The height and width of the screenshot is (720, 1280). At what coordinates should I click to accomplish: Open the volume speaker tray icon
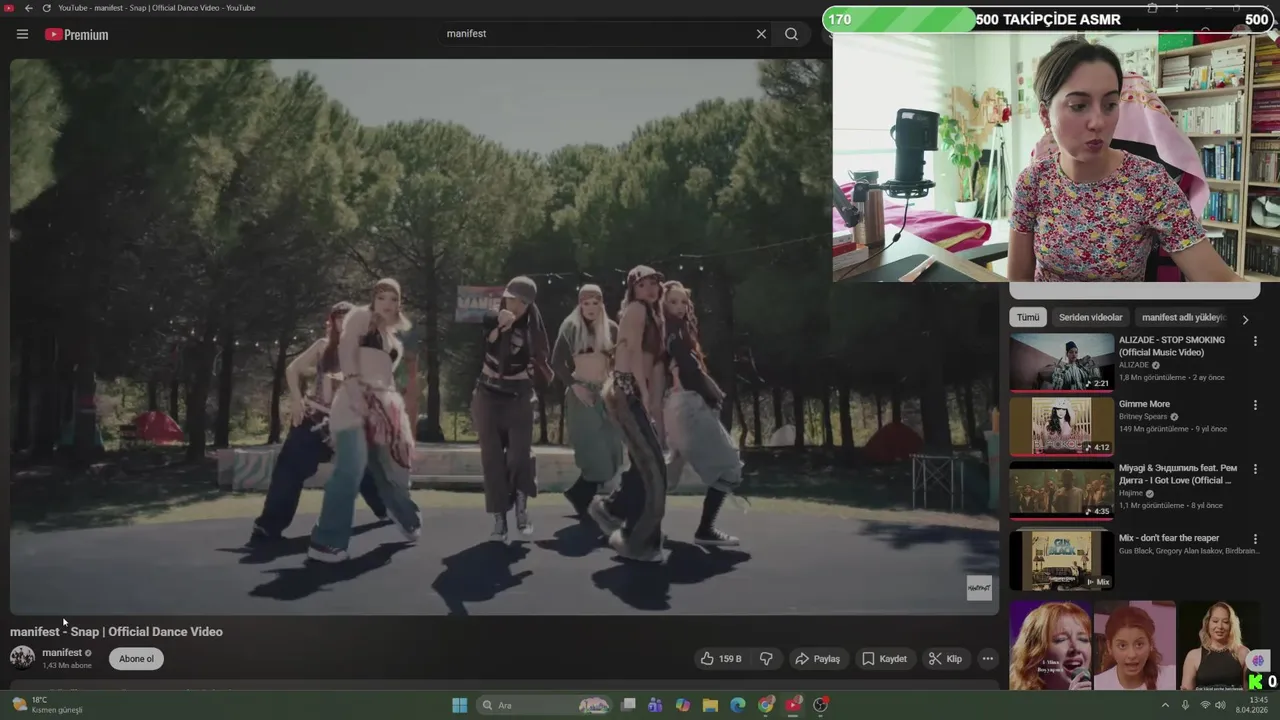[x=1221, y=705]
